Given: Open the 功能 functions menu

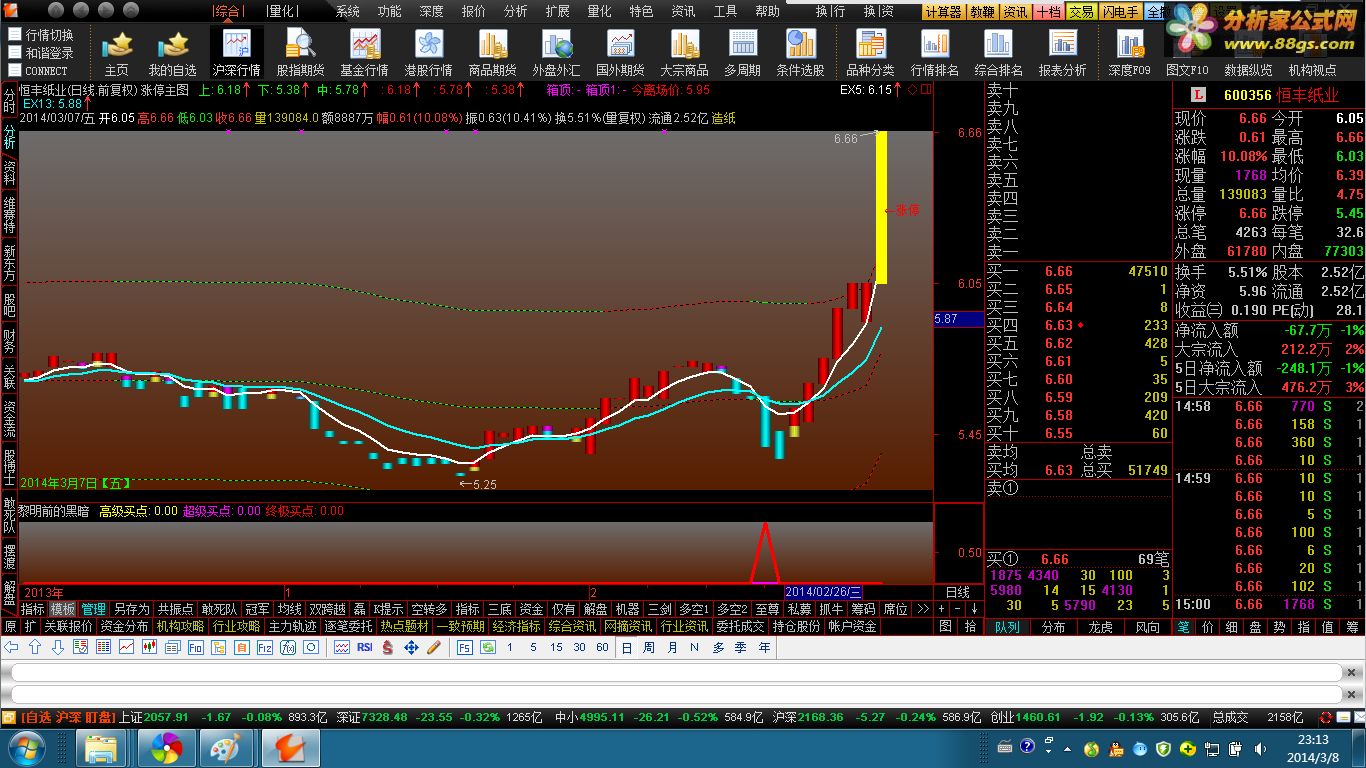Looking at the screenshot, I should (390, 11).
